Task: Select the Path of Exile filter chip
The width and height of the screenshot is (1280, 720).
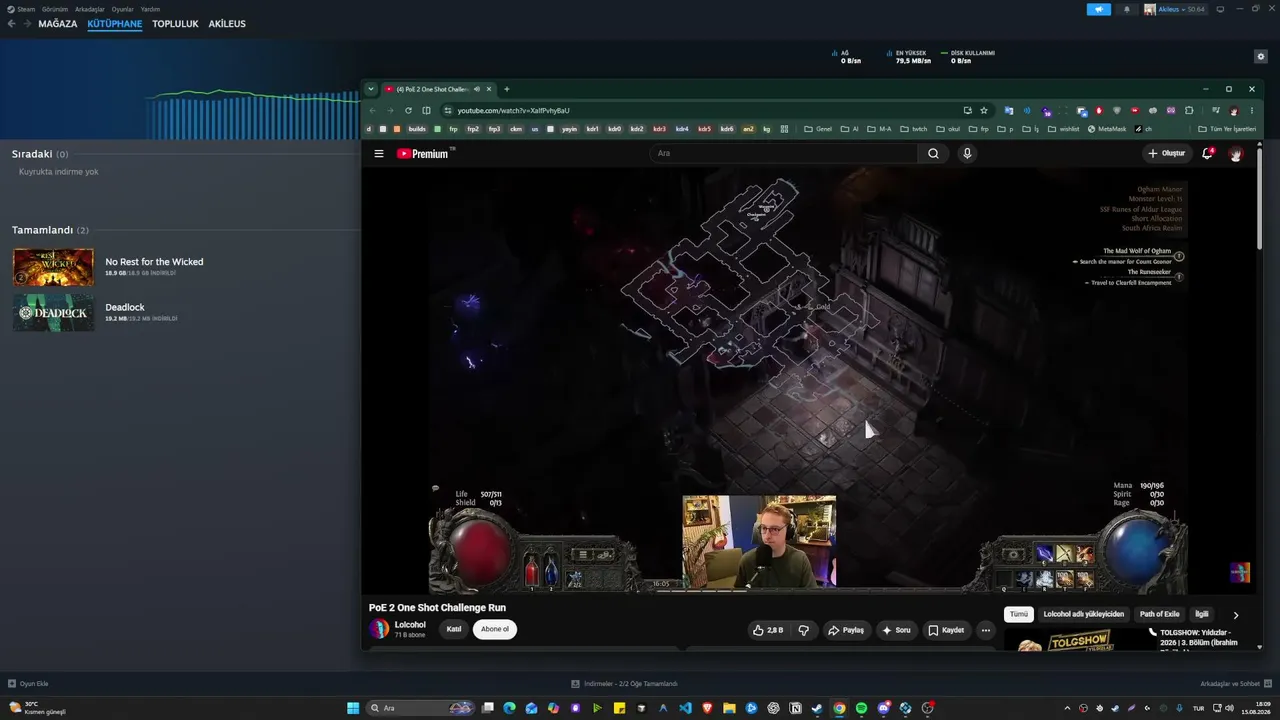Action: (1160, 614)
